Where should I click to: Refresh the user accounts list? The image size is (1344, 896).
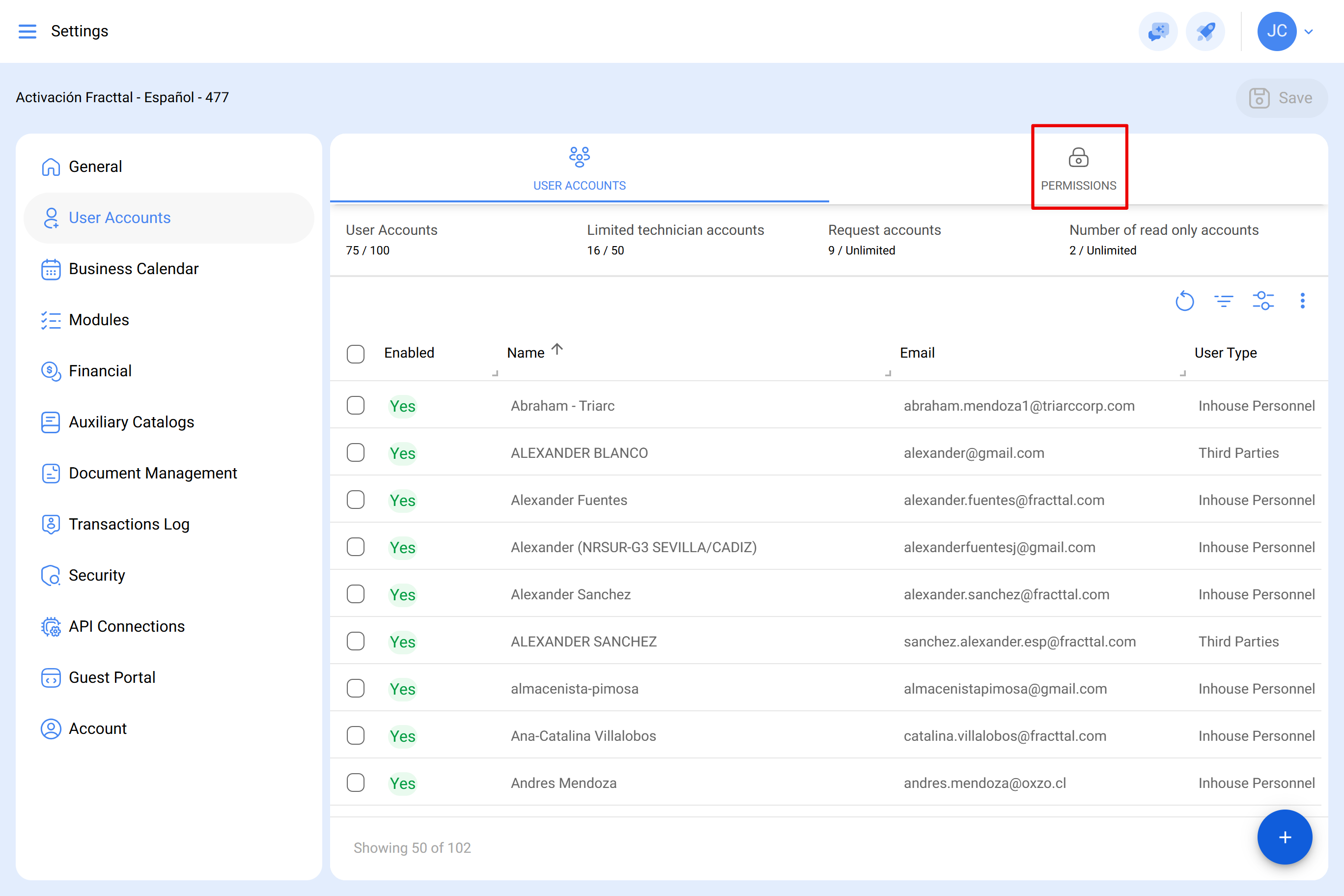(x=1184, y=301)
